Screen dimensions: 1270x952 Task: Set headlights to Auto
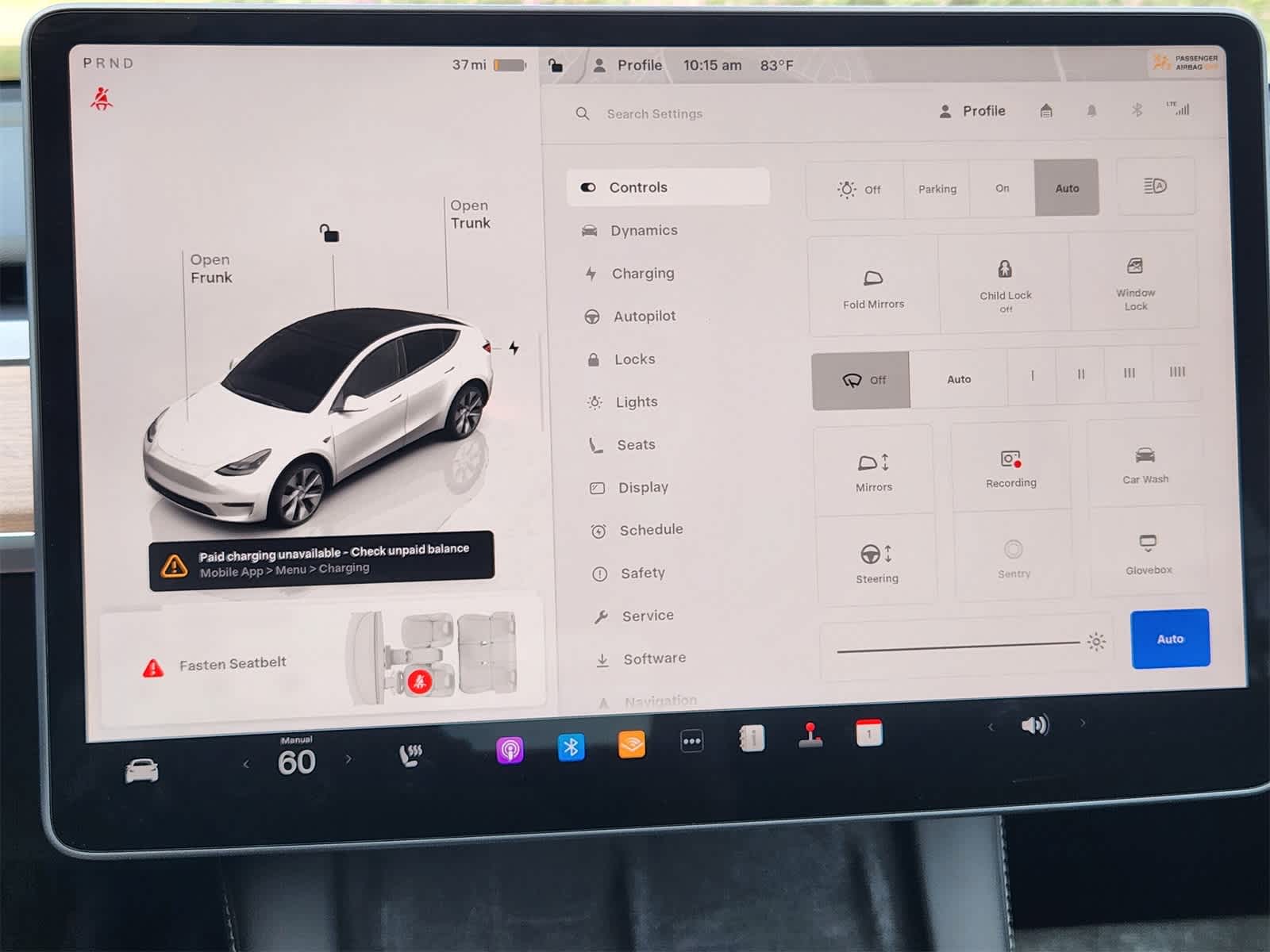coord(1067,188)
